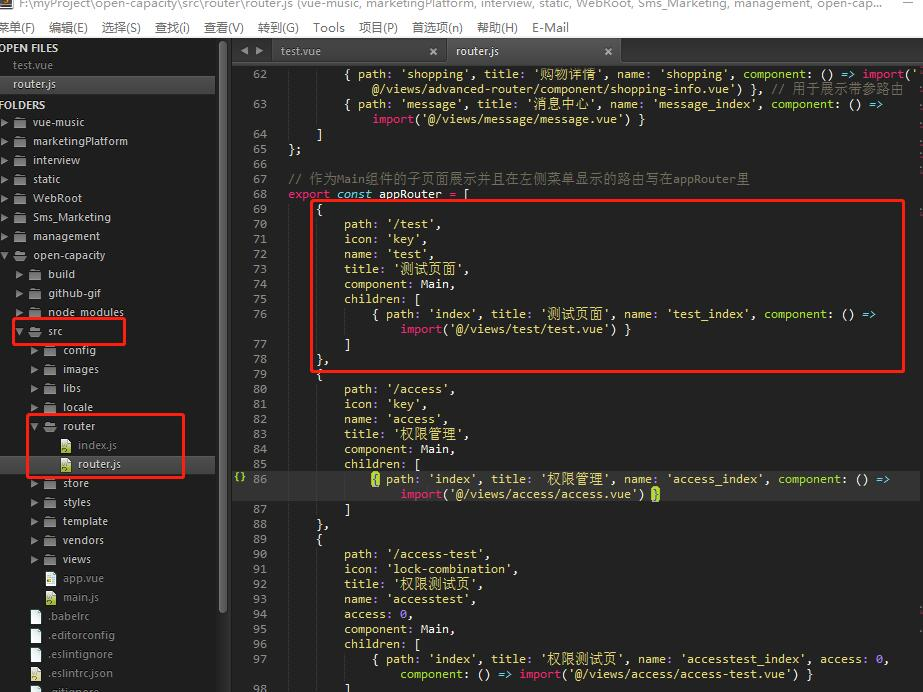Expand the Sms_Marketing folder arrow
This screenshot has height=692, width=923.
[5, 217]
